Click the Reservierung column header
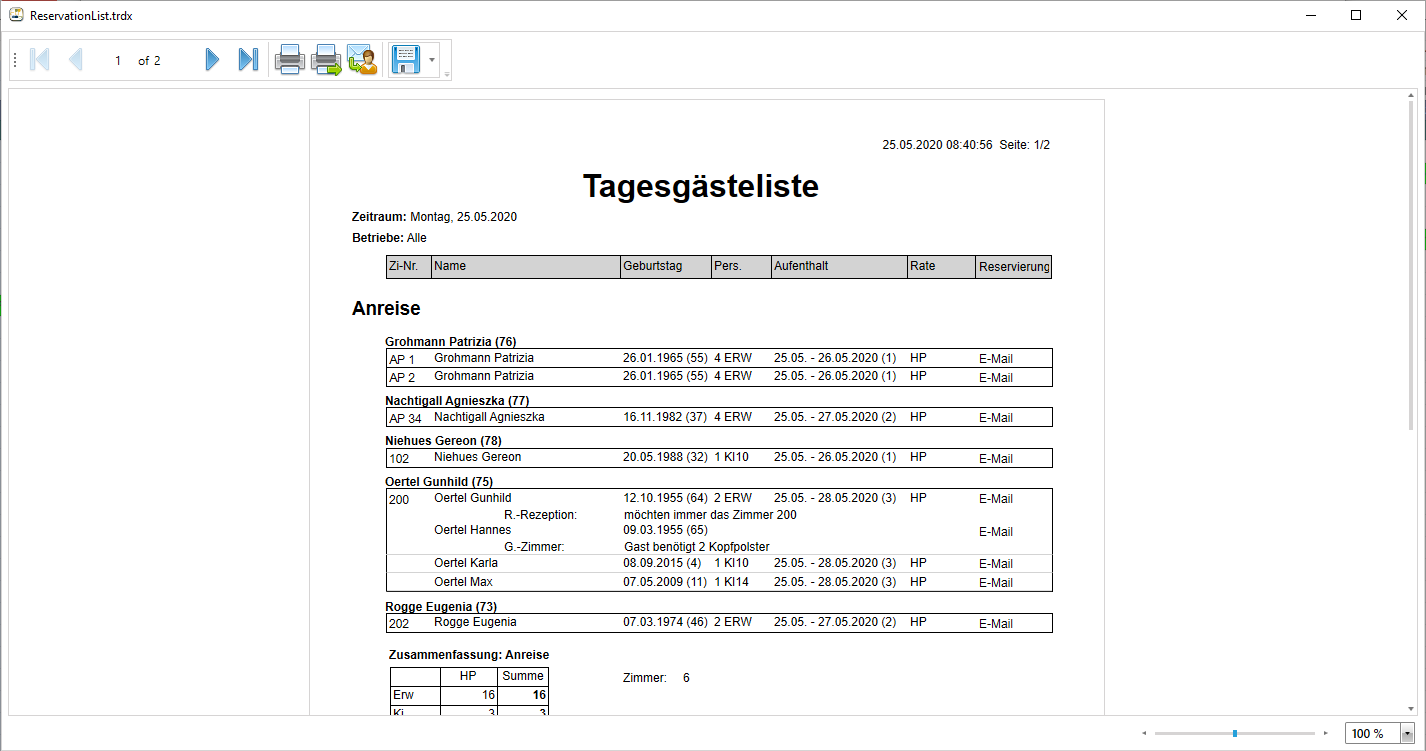1426x751 pixels. pos(1014,267)
